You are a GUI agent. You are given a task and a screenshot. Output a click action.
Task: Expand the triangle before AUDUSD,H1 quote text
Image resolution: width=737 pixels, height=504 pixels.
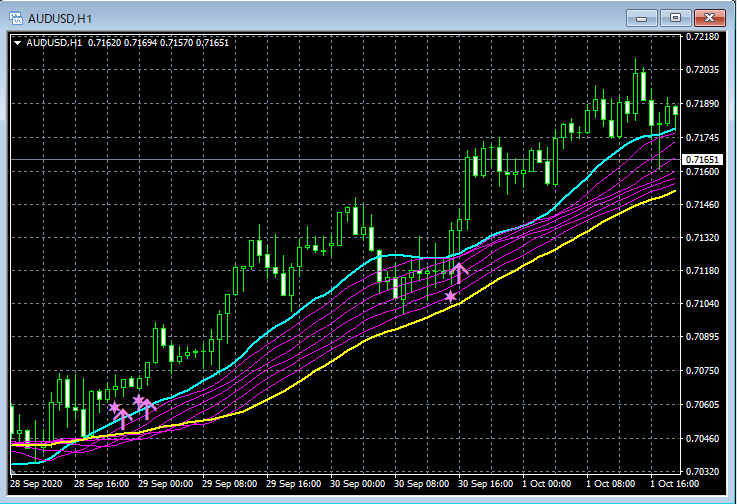(18, 43)
